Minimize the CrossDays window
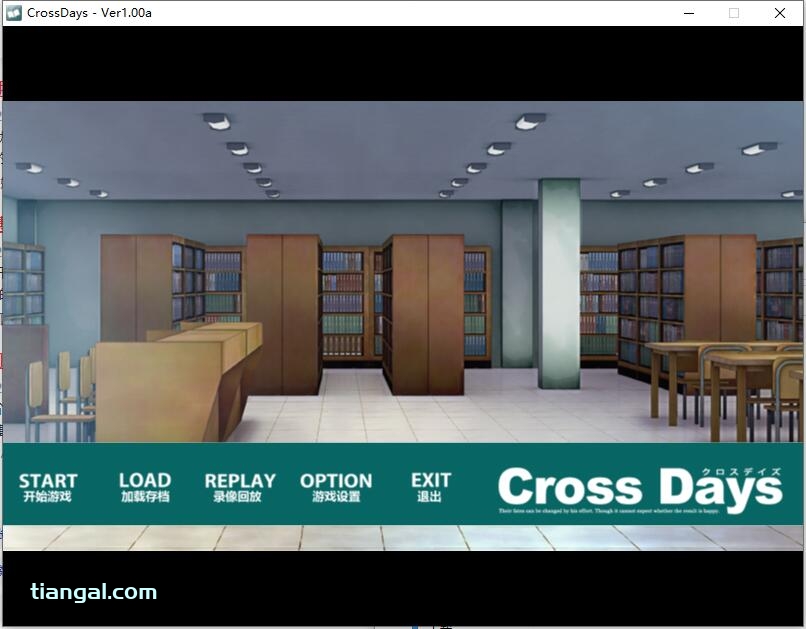This screenshot has width=806, height=629. click(689, 13)
